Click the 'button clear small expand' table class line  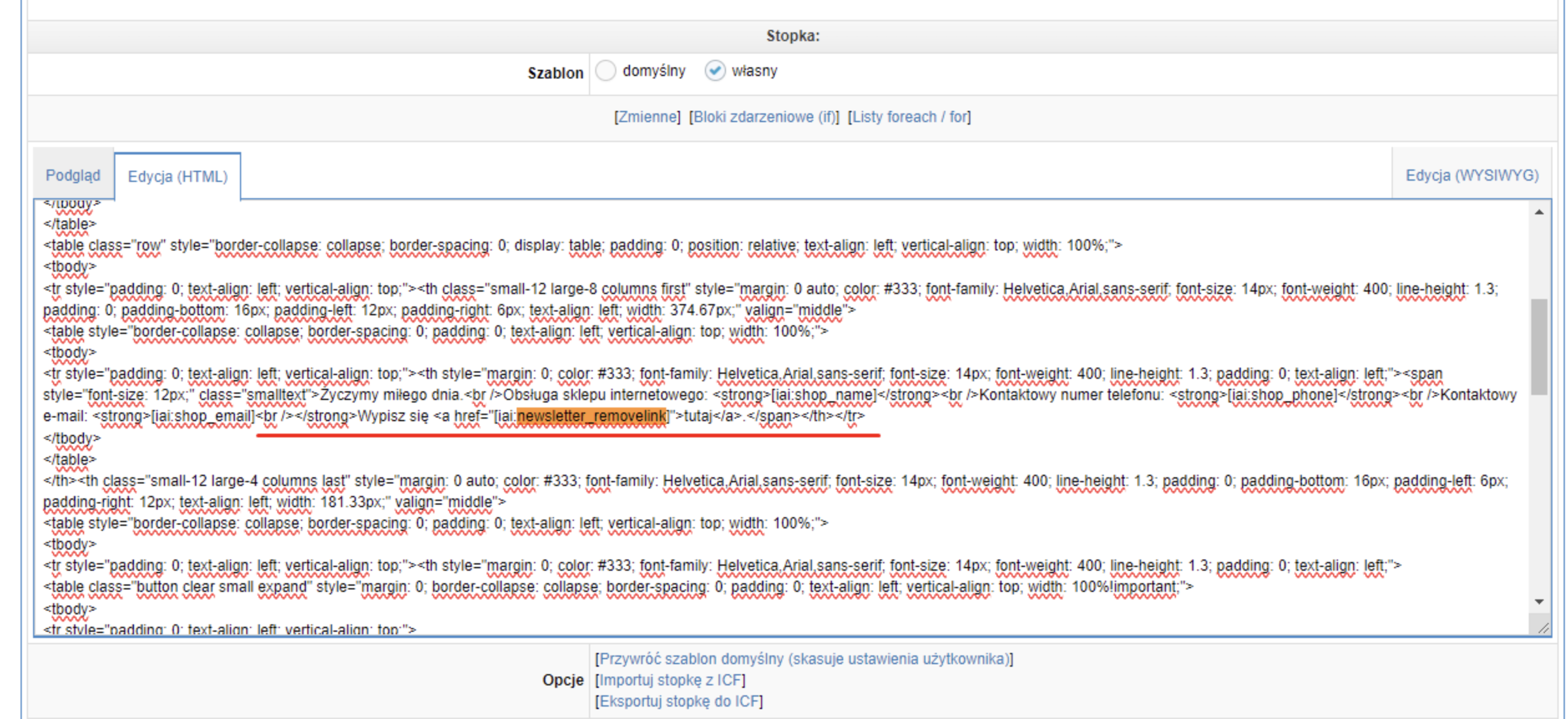point(618,587)
